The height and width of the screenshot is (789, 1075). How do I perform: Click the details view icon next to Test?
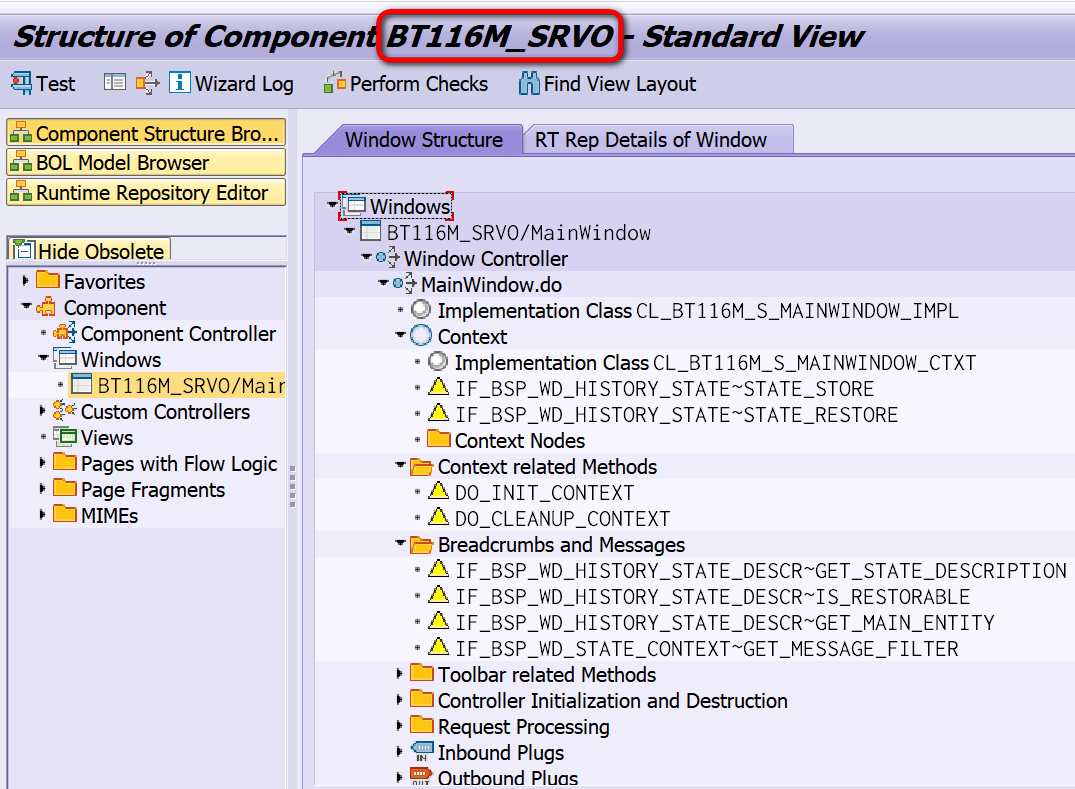pyautogui.click(x=114, y=82)
